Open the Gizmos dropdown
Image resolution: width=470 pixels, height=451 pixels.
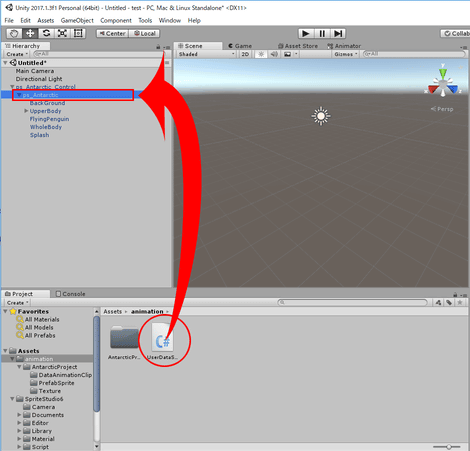346,54
